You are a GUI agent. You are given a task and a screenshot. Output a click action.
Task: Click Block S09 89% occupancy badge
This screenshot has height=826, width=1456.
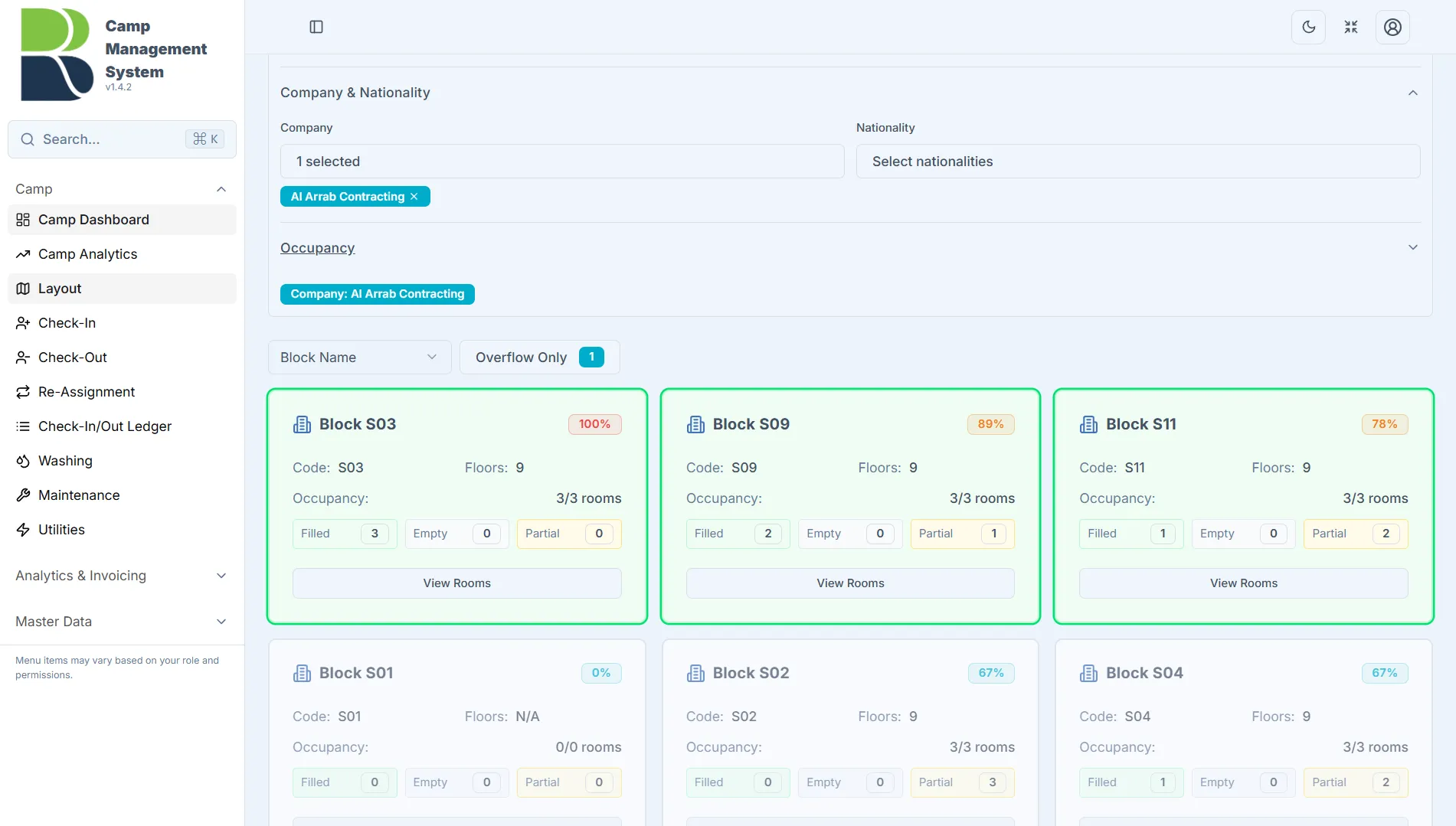click(x=991, y=424)
